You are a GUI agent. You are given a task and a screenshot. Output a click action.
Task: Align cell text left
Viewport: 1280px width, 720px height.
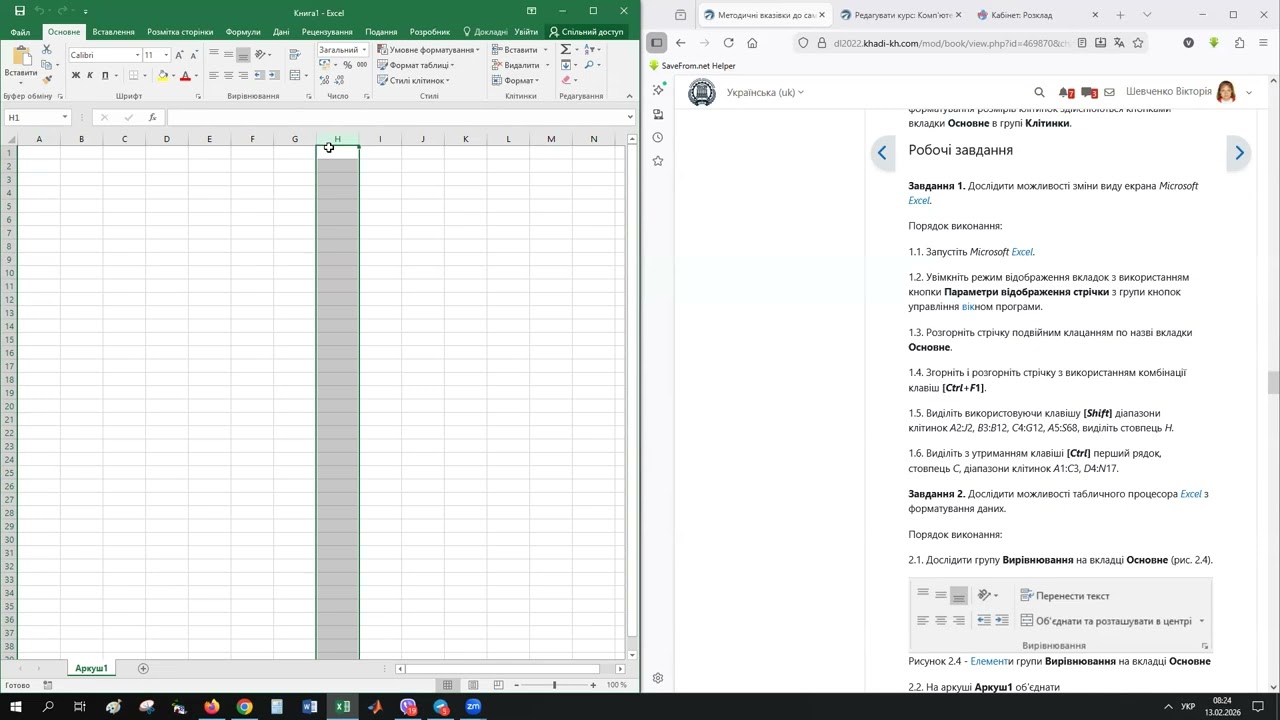pyautogui.click(x=214, y=75)
